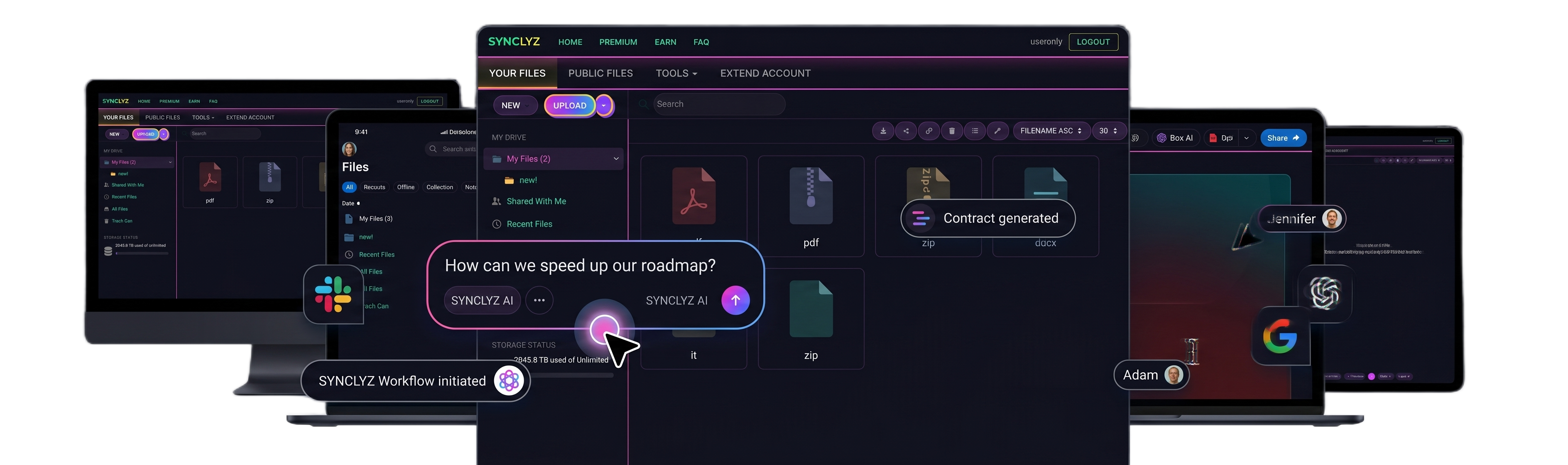Open the NEW dropdown in center window
The height and width of the screenshot is (465, 1568).
tap(515, 105)
